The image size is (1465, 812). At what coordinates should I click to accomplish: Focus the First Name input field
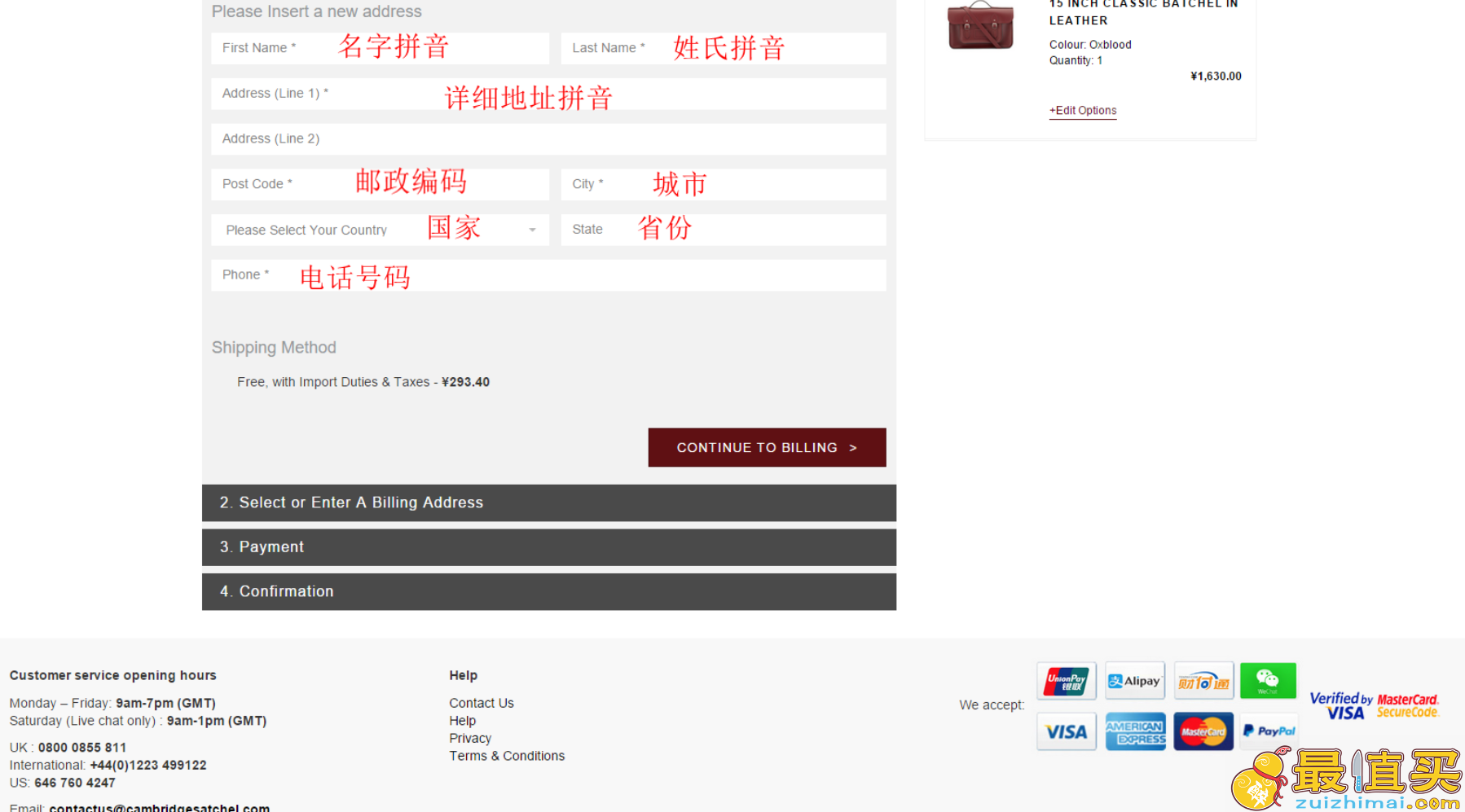380,48
